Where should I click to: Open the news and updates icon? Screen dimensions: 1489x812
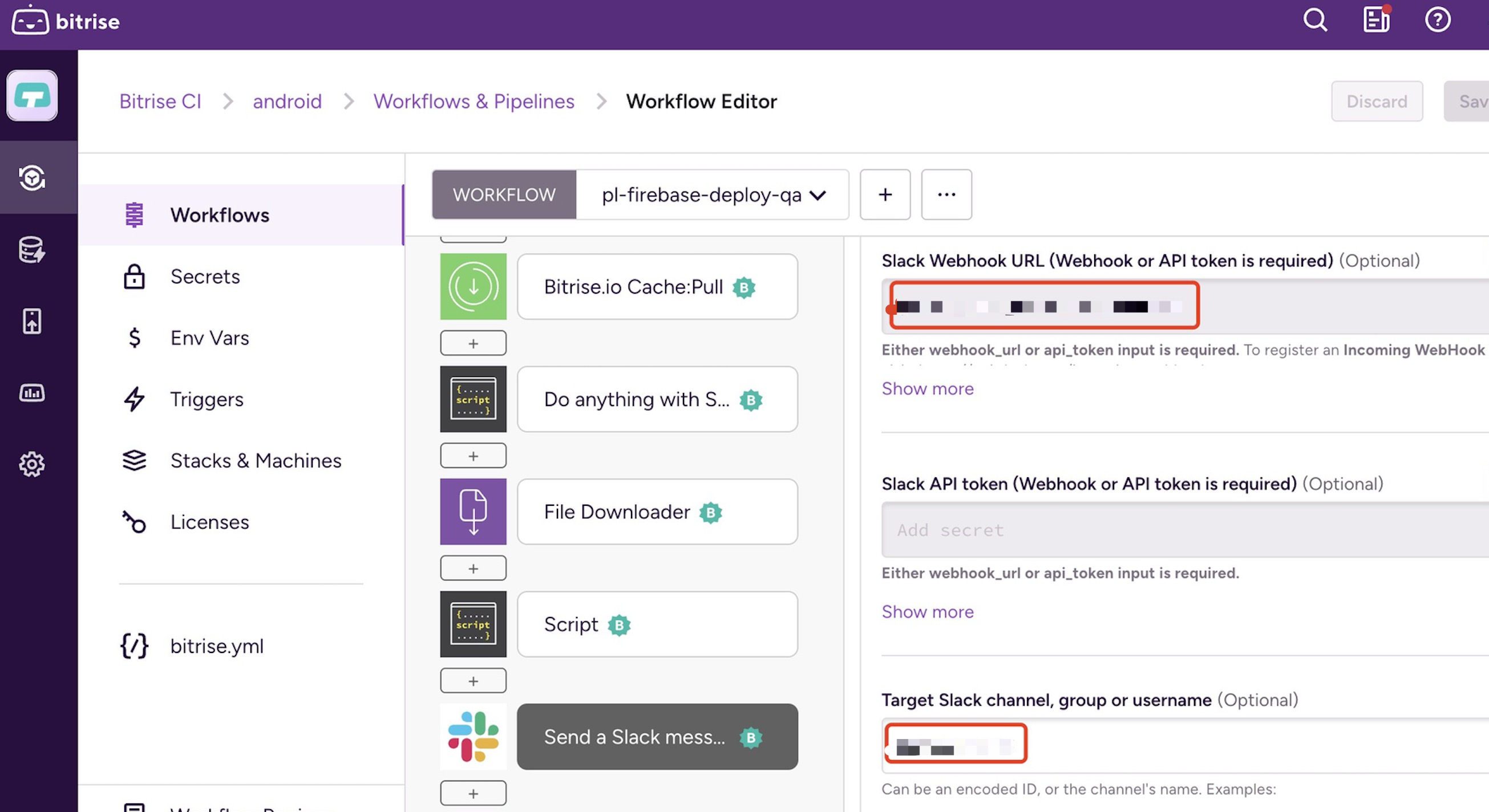coord(1377,20)
